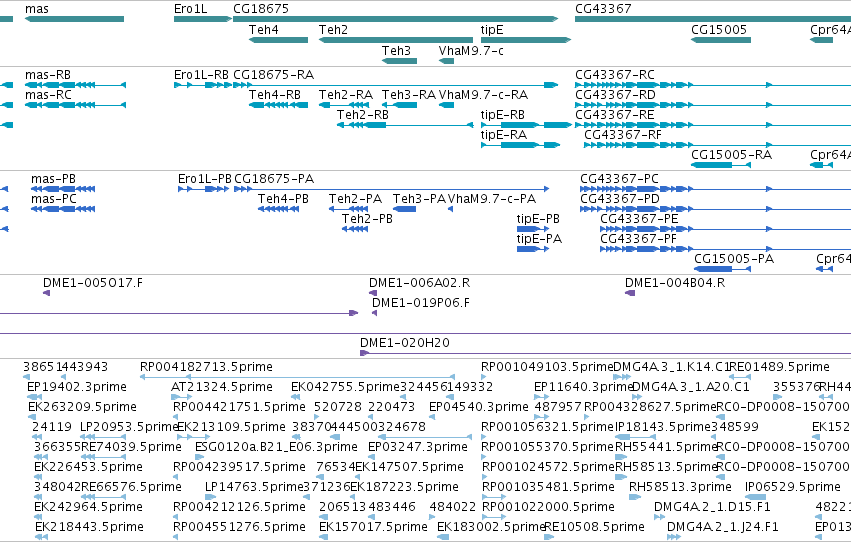Screen dimensions: 851x542
Task: Click EST EK263209.5prime
Action: click(x=32, y=417)
